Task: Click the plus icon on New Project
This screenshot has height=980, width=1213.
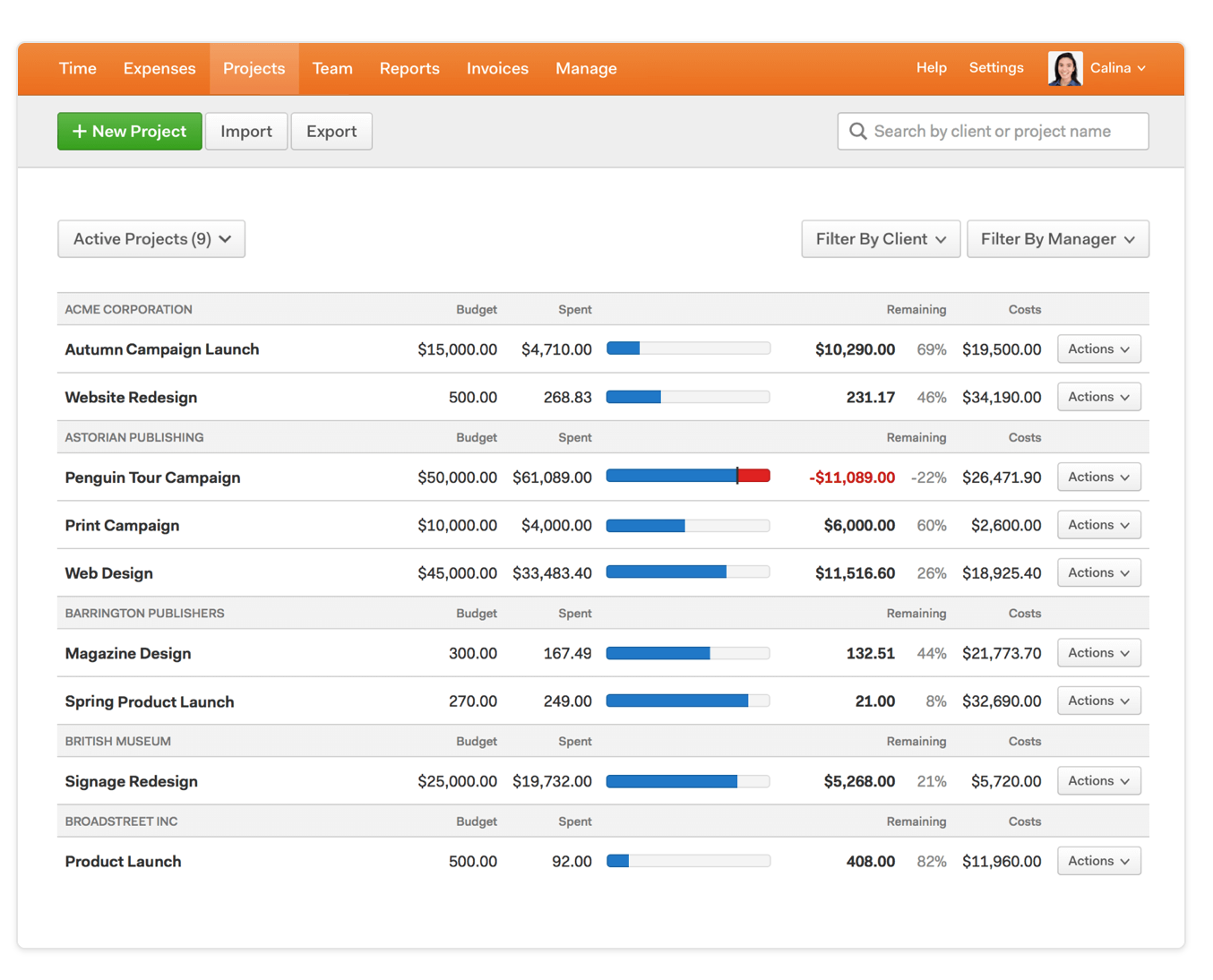Action: coord(80,132)
